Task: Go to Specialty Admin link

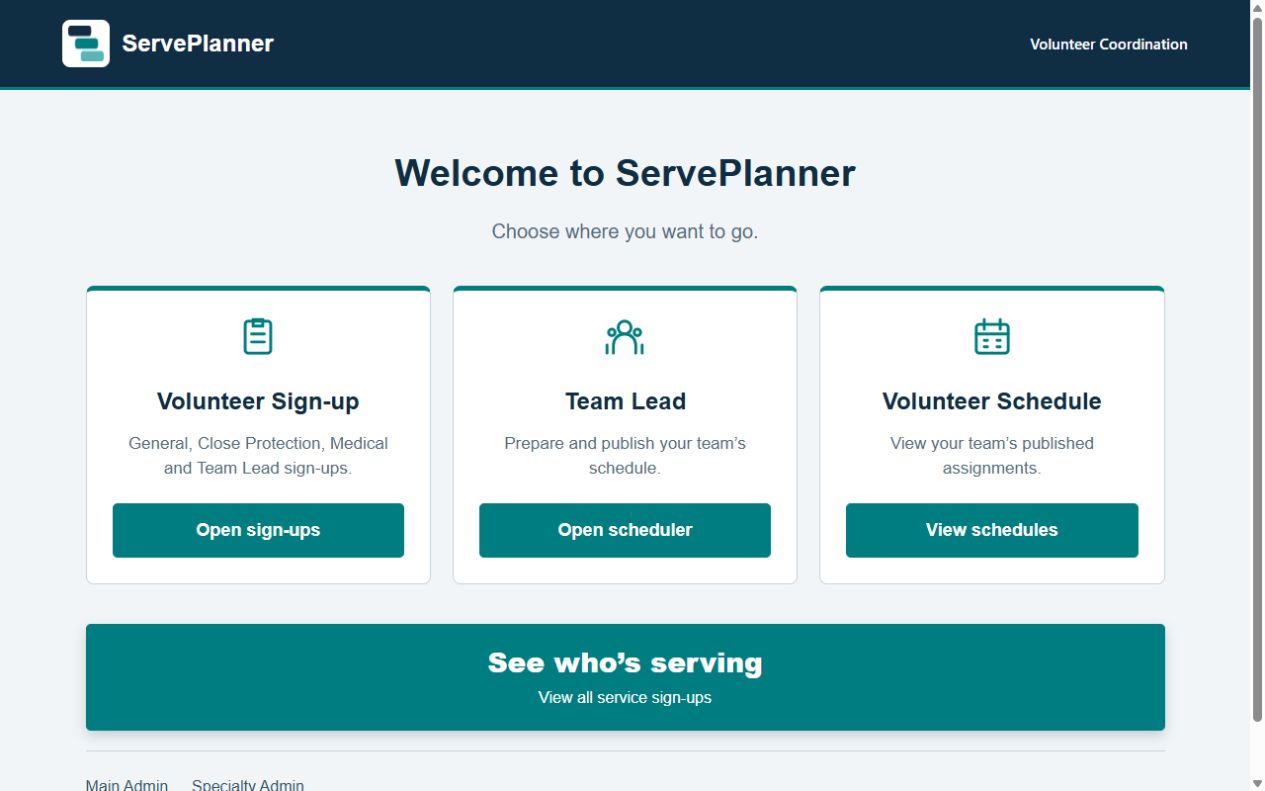Action: coord(248,785)
